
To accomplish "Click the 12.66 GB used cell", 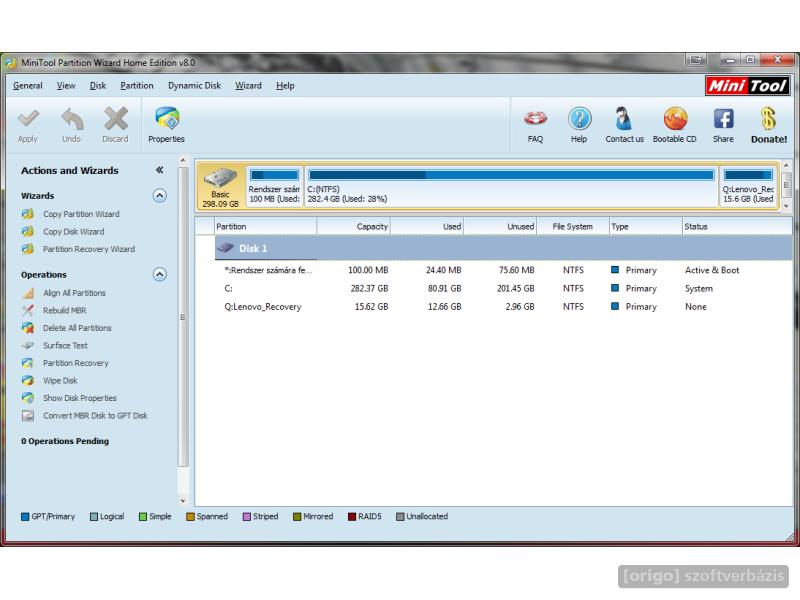I will point(444,307).
